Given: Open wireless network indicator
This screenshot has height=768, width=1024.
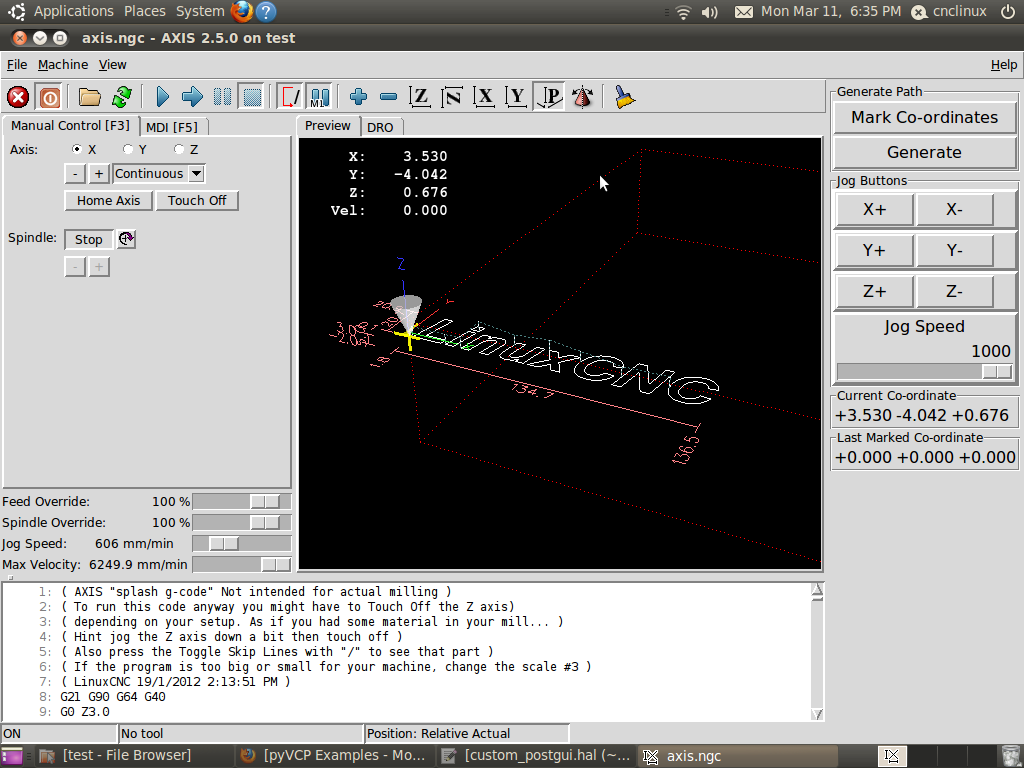Looking at the screenshot, I should (x=683, y=12).
